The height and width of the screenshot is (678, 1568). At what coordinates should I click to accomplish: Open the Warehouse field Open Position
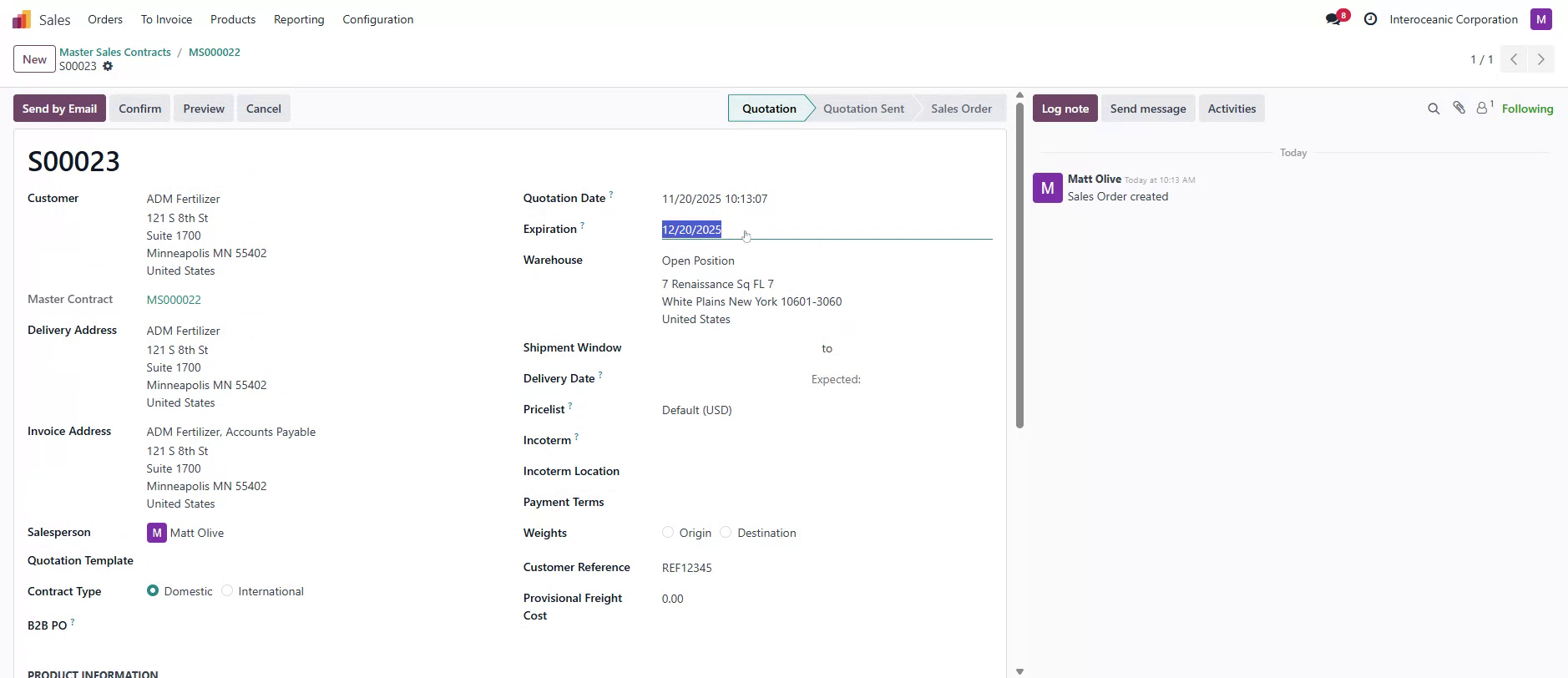point(827,261)
